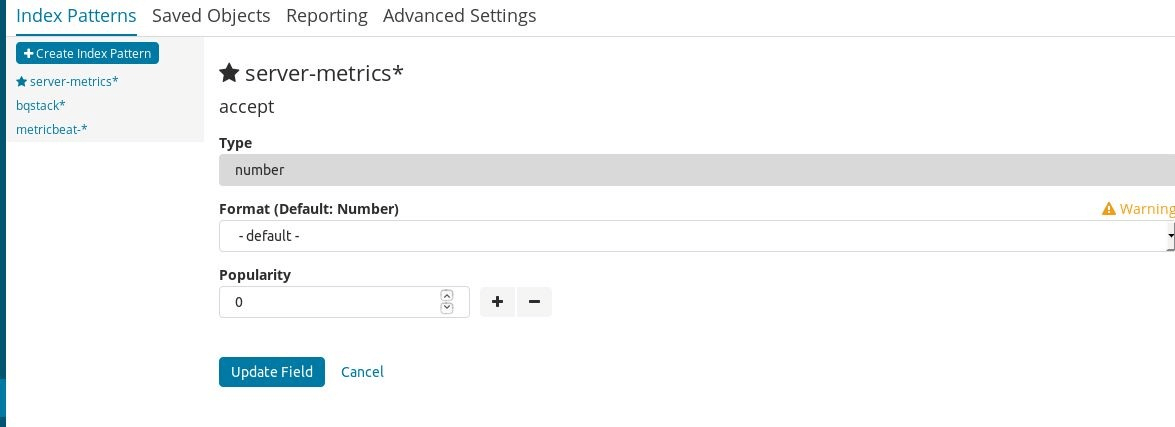Click the orange Warning triangle icon
The height and width of the screenshot is (427, 1175).
[x=1108, y=209]
